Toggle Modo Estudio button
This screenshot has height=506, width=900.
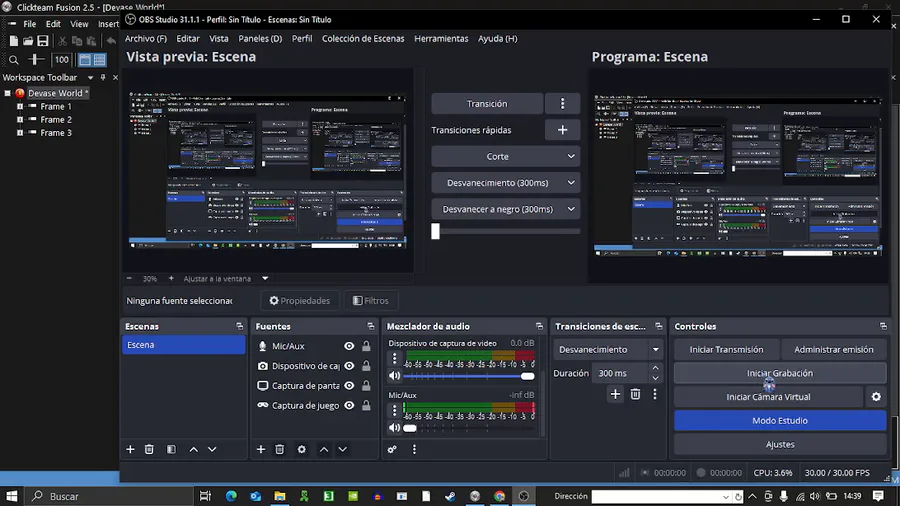tap(780, 421)
